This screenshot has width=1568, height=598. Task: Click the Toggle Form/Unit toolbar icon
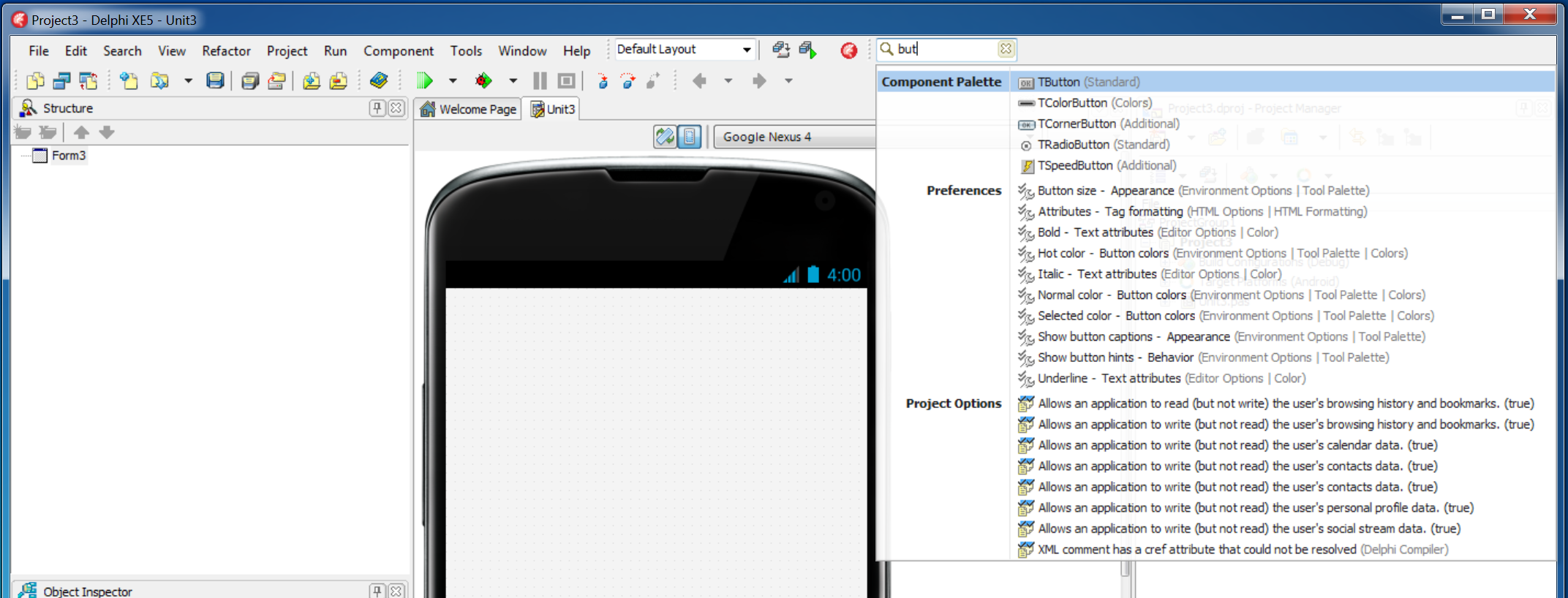[x=88, y=81]
